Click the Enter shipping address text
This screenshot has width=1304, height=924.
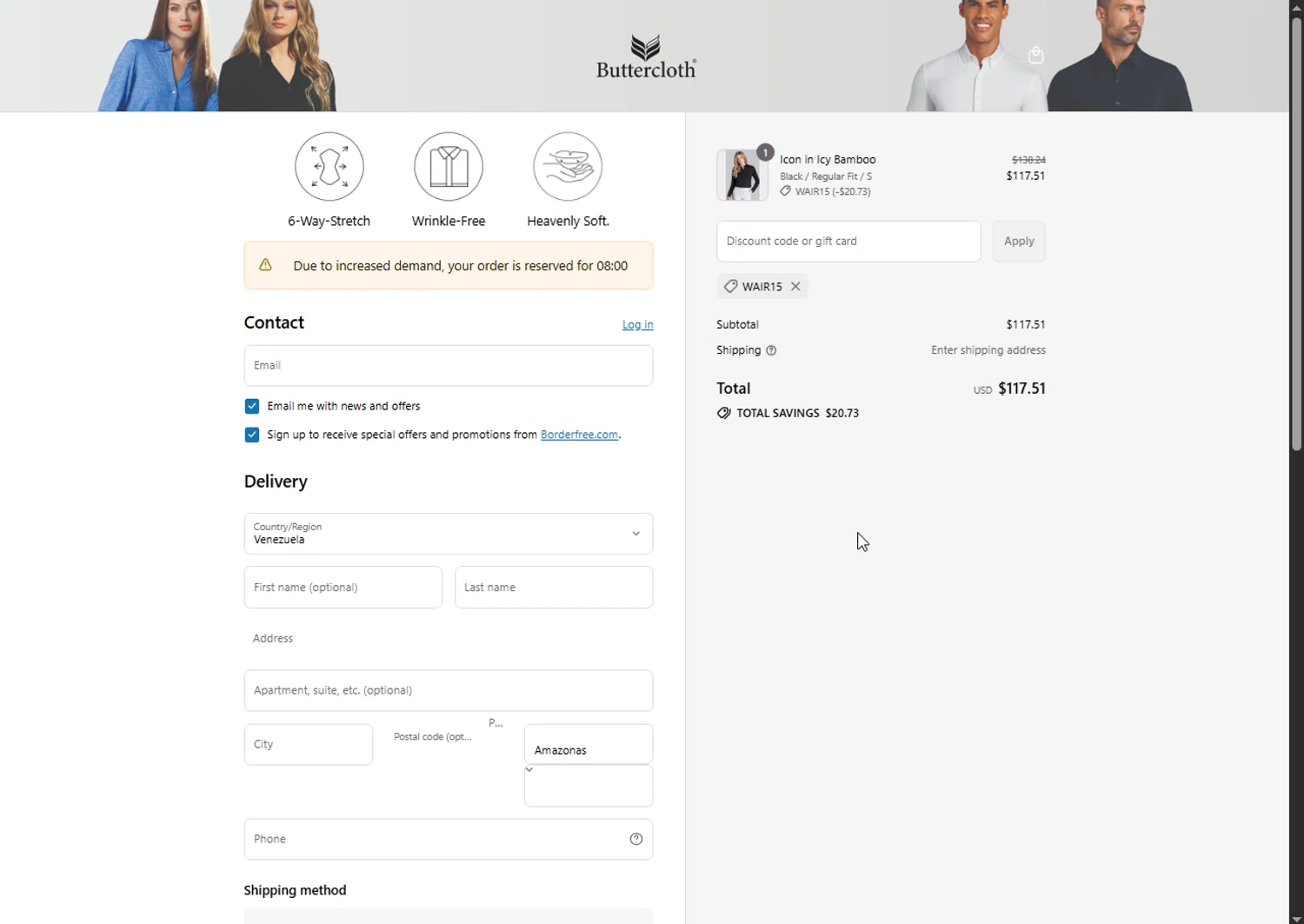(988, 350)
